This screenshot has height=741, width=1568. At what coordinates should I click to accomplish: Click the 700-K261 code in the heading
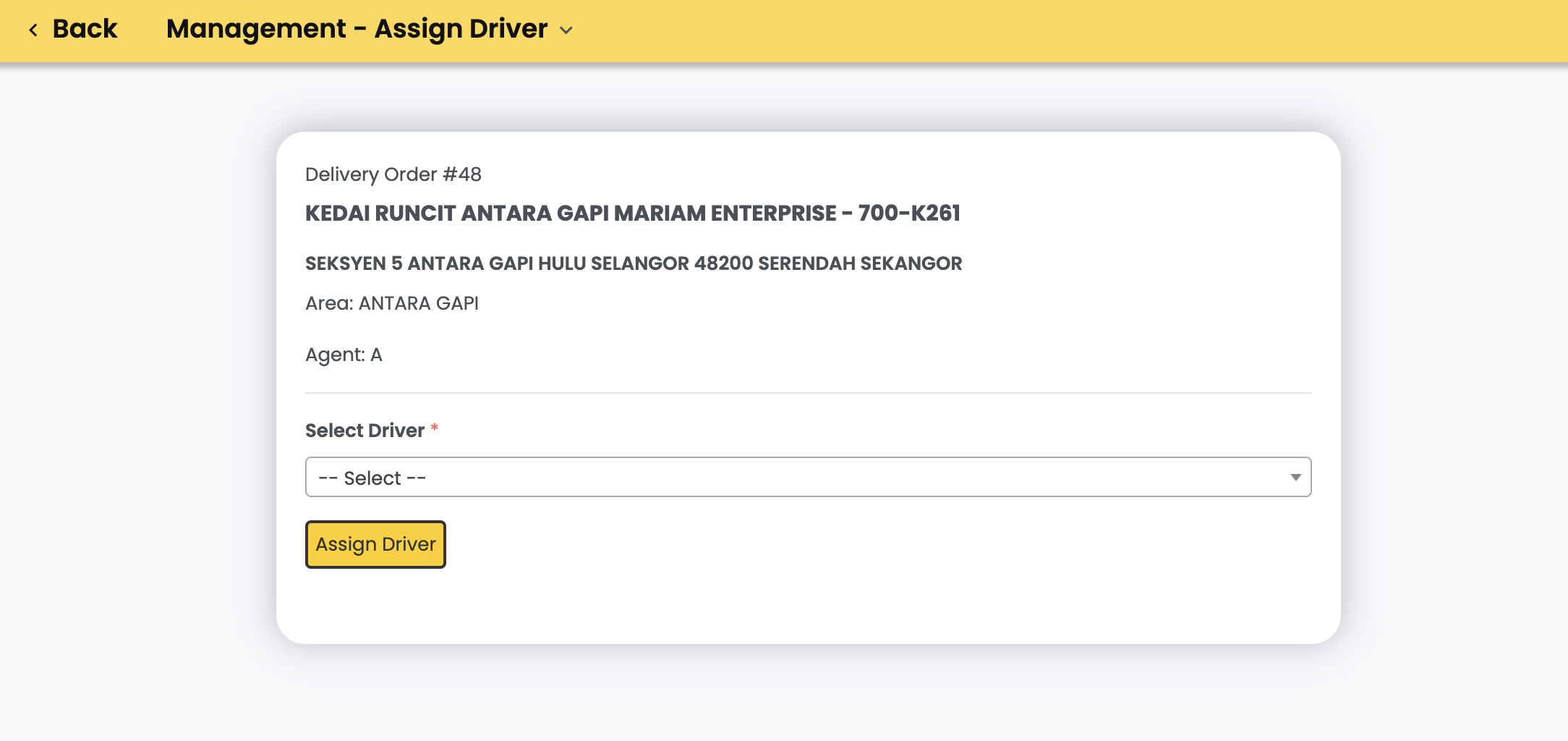909,213
